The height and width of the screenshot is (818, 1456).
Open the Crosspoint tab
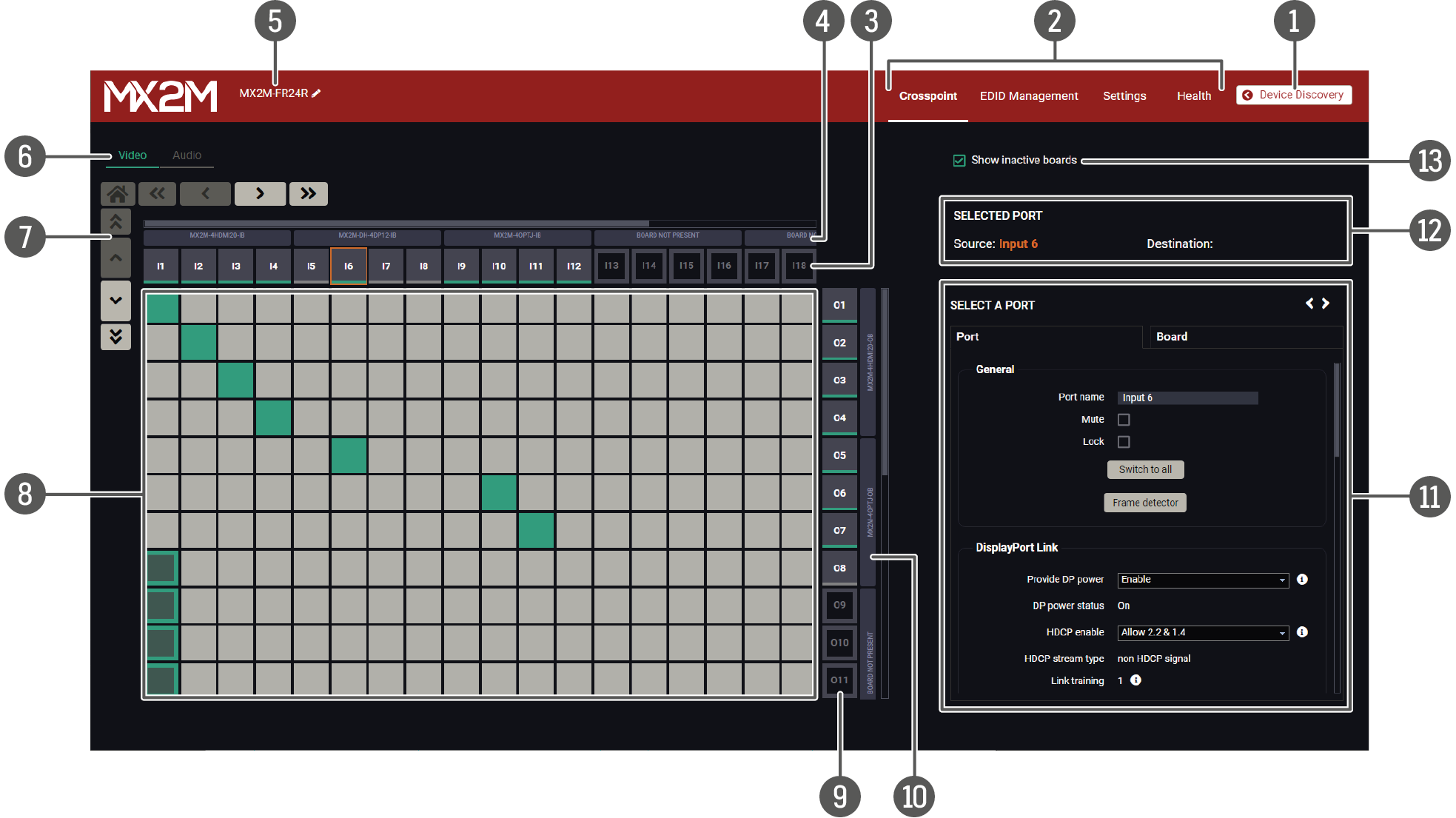[x=928, y=96]
